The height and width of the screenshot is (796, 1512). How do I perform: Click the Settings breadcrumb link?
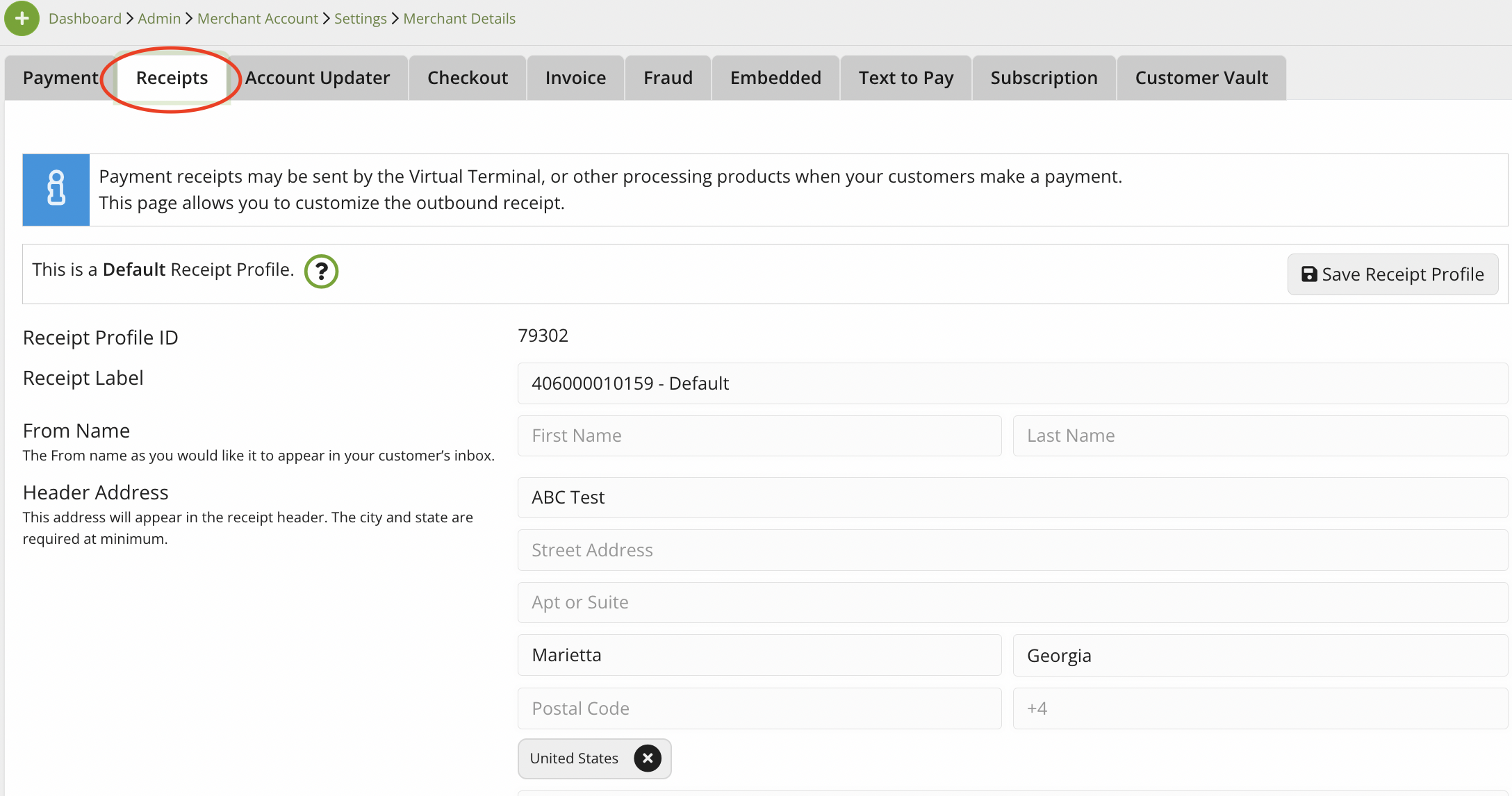click(x=360, y=19)
